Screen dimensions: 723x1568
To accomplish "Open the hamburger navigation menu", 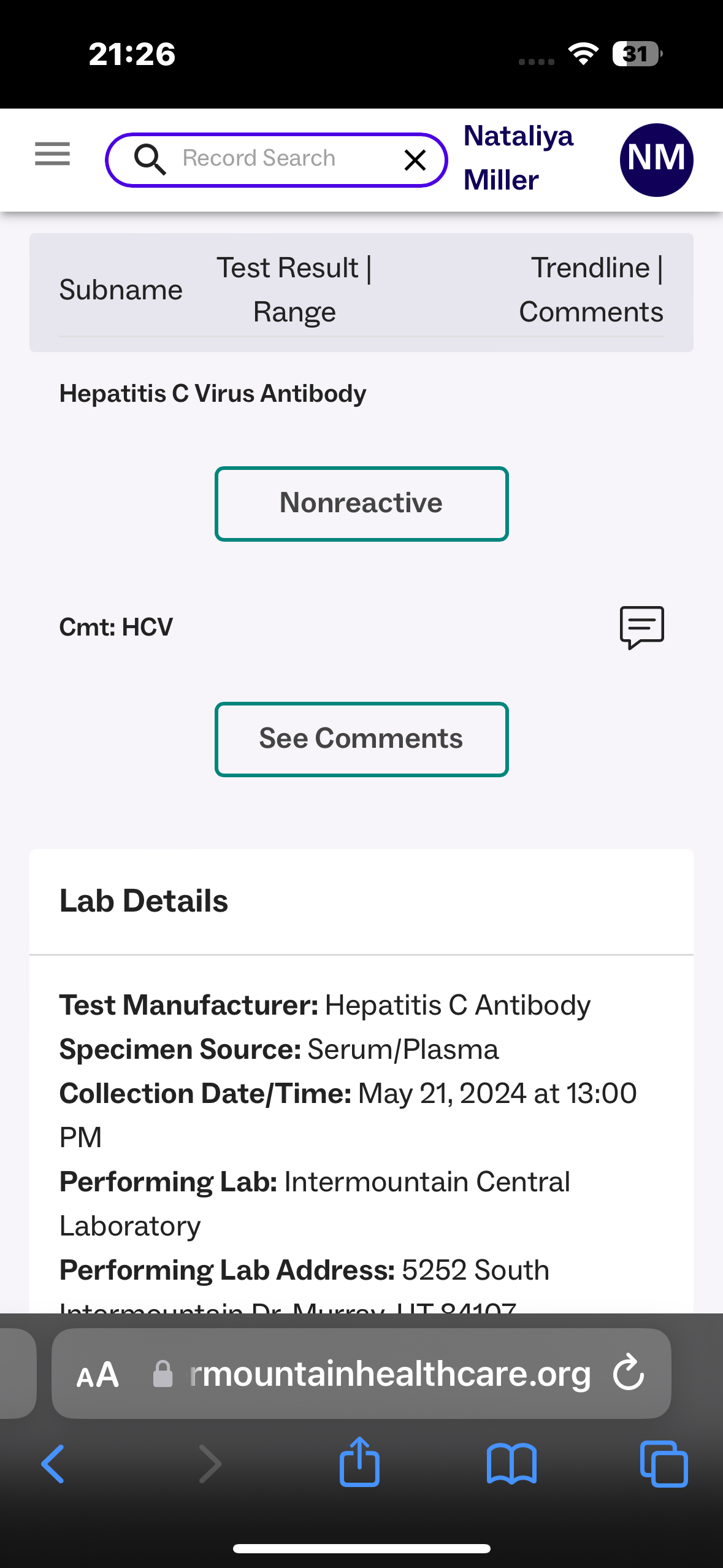I will pos(52,154).
